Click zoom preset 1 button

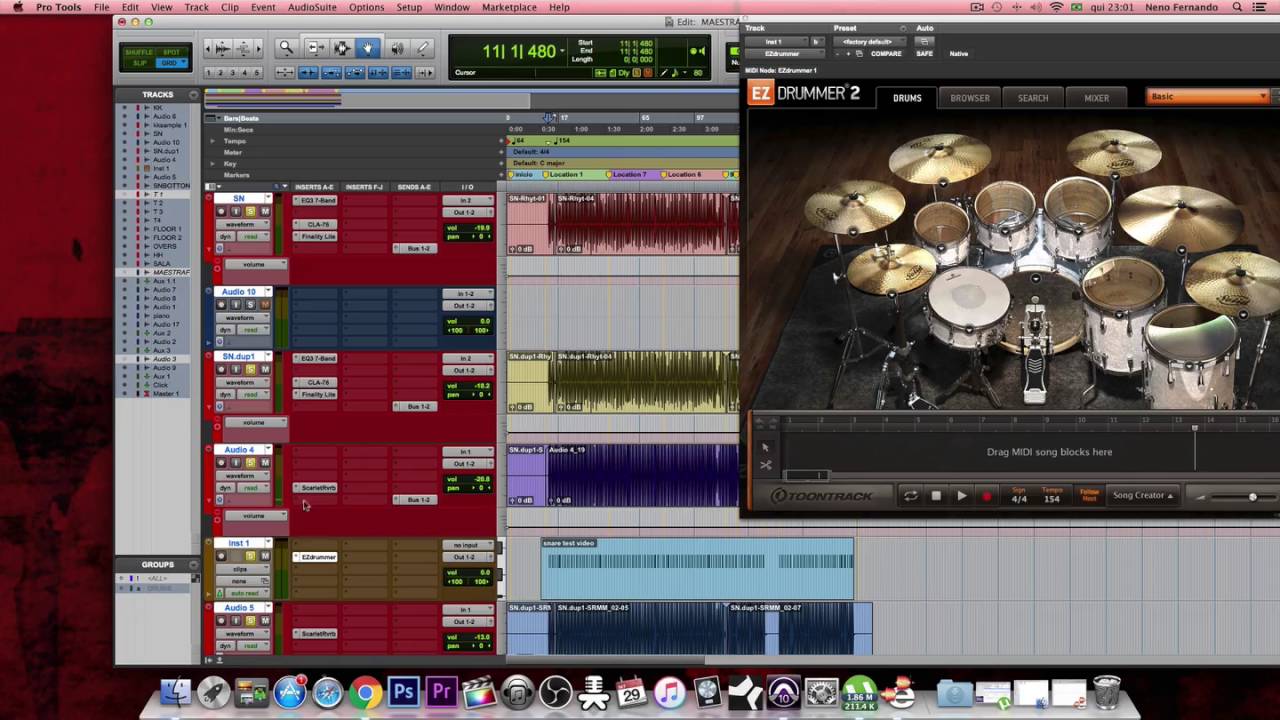coord(211,73)
